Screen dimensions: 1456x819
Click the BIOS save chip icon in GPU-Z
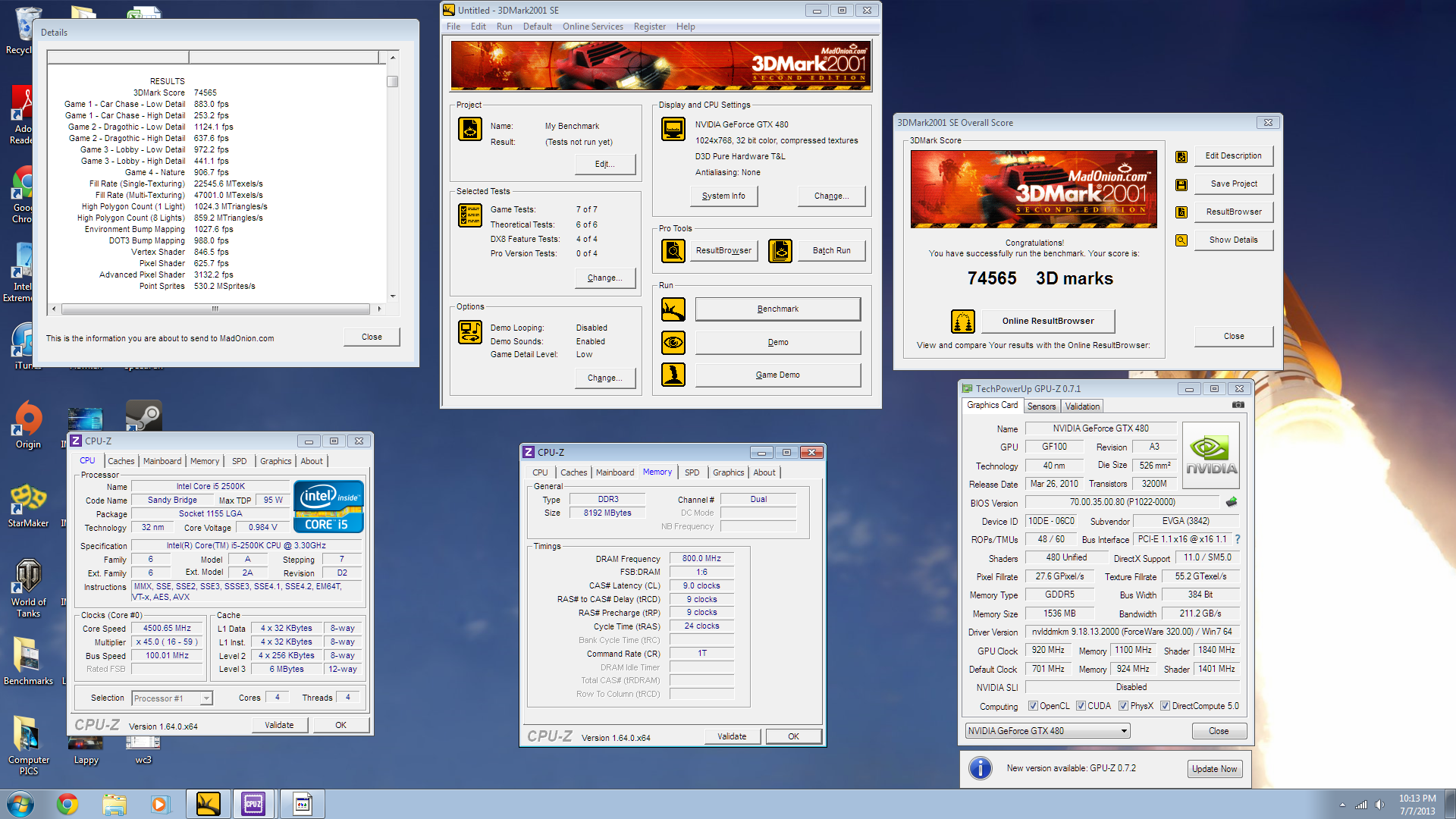pyautogui.click(x=1232, y=502)
